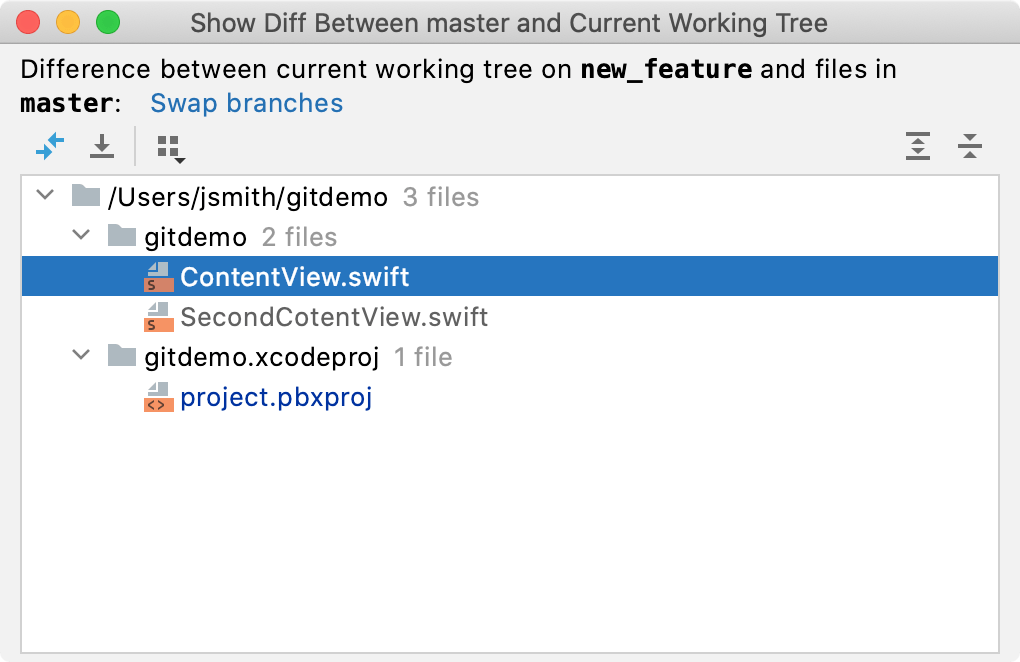Click the gitdemo.xcodeproj folder icon
The width and height of the screenshot is (1020, 662).
coord(120,357)
